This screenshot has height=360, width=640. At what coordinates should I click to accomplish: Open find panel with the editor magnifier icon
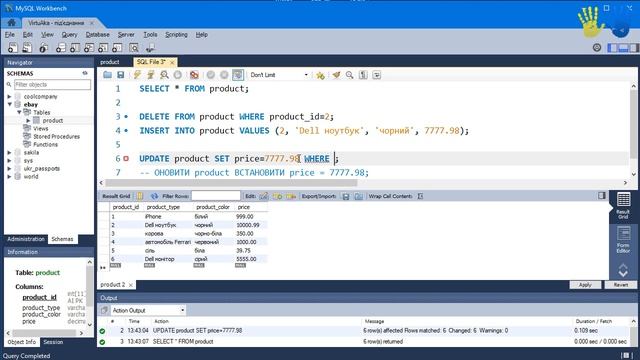(x=349, y=75)
